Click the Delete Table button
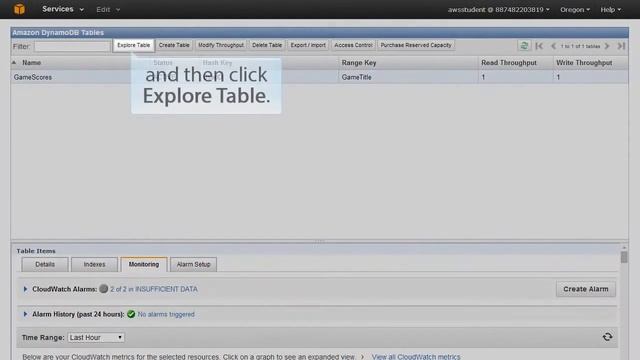This screenshot has width=640, height=360. [x=267, y=45]
